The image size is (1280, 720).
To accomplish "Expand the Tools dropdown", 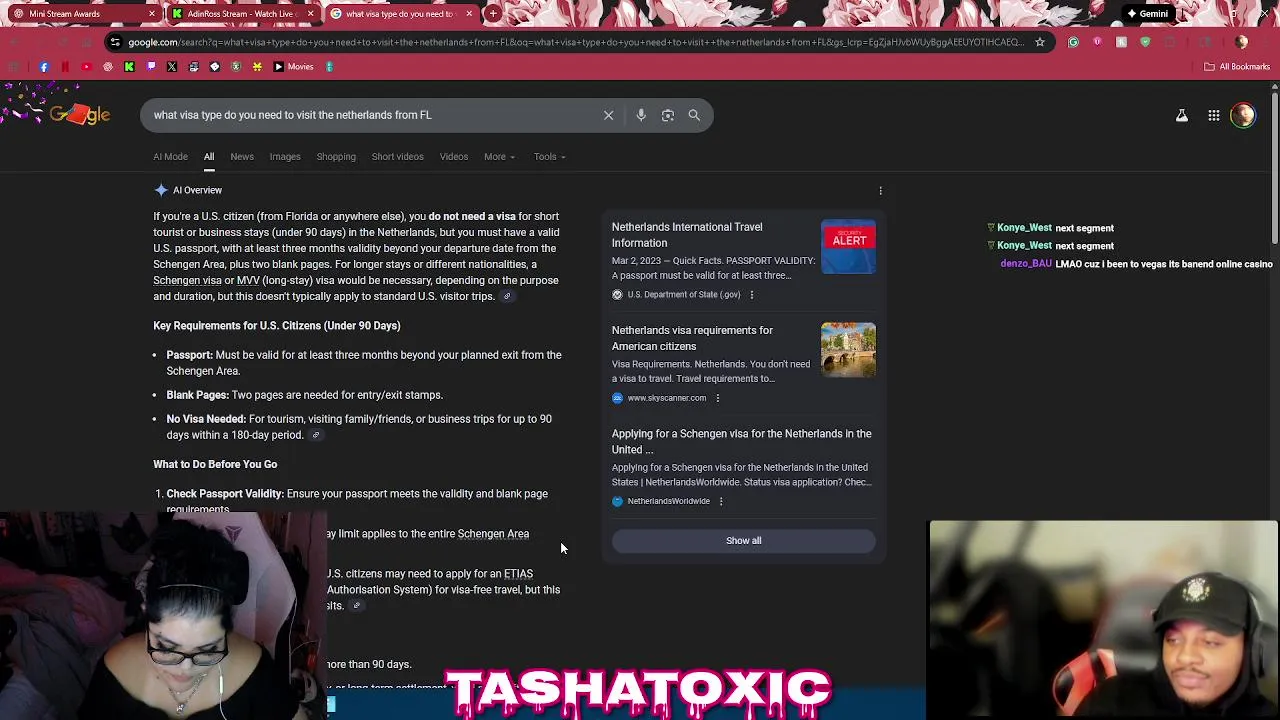I will point(549,157).
